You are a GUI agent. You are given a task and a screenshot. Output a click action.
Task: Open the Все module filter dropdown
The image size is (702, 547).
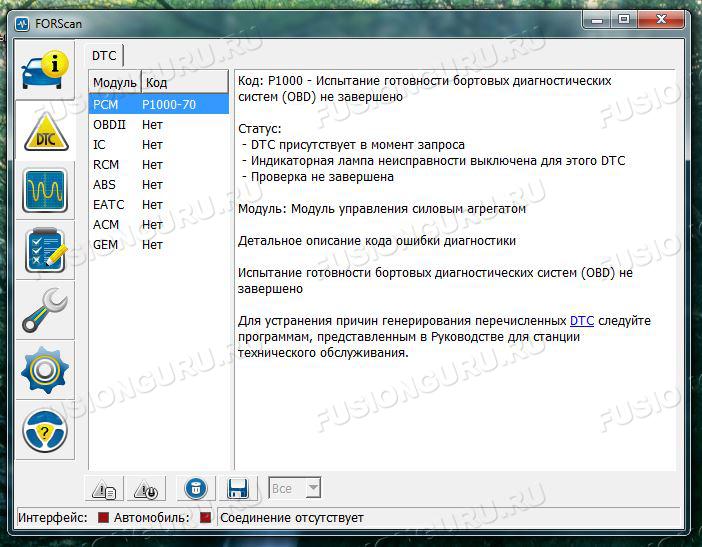tap(295, 488)
